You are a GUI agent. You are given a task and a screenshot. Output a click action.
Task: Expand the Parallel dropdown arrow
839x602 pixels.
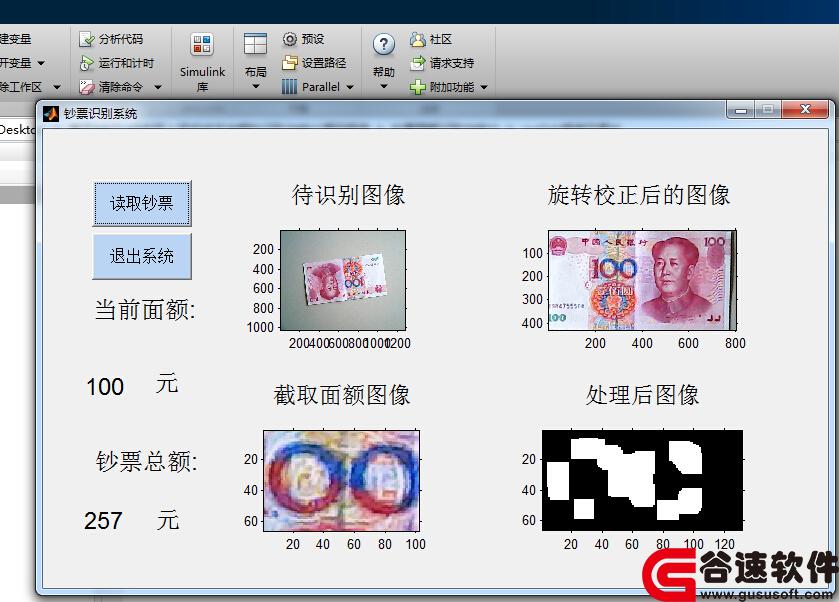pyautogui.click(x=350, y=87)
